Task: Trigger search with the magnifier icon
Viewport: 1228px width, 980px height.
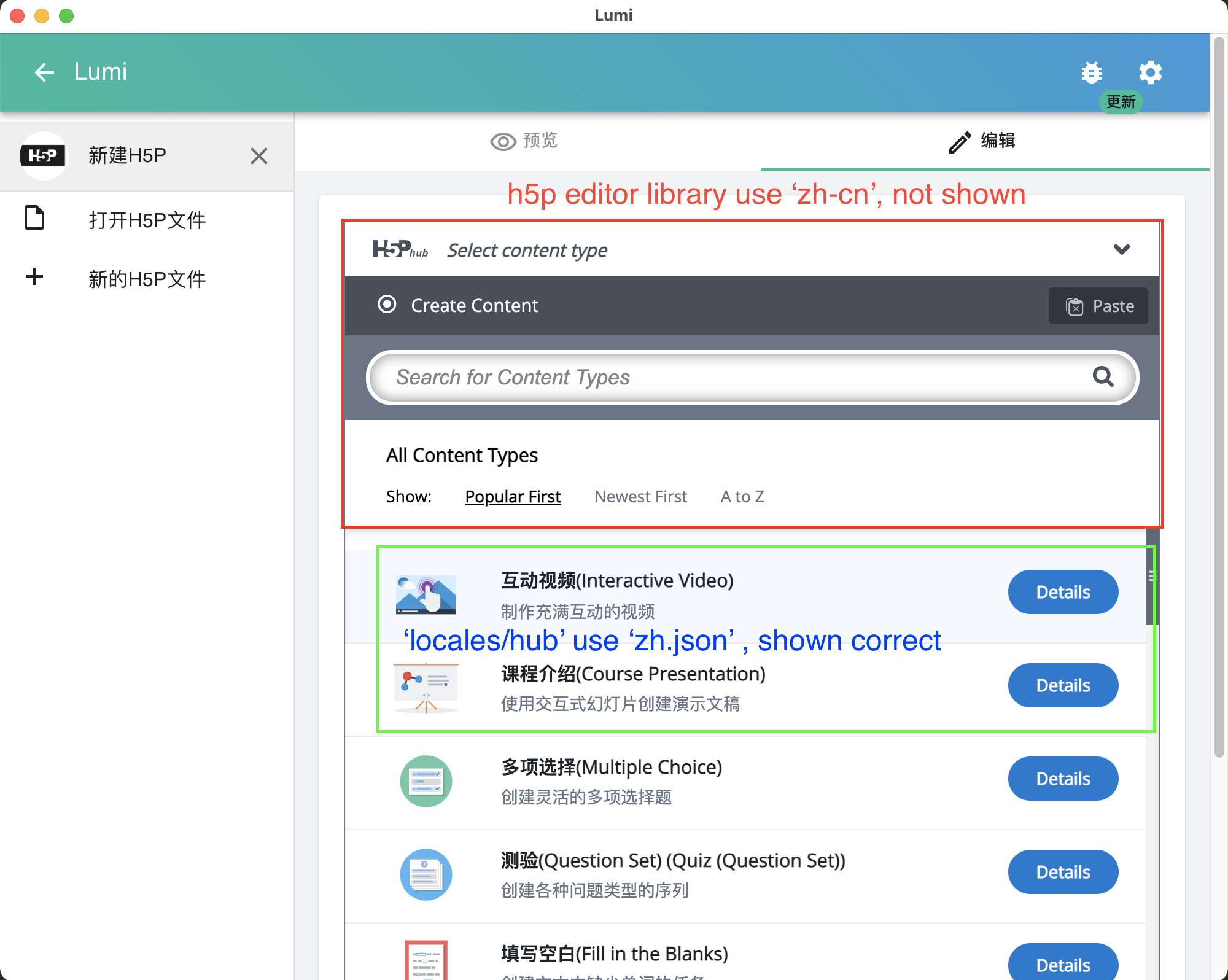Action: click(x=1103, y=377)
